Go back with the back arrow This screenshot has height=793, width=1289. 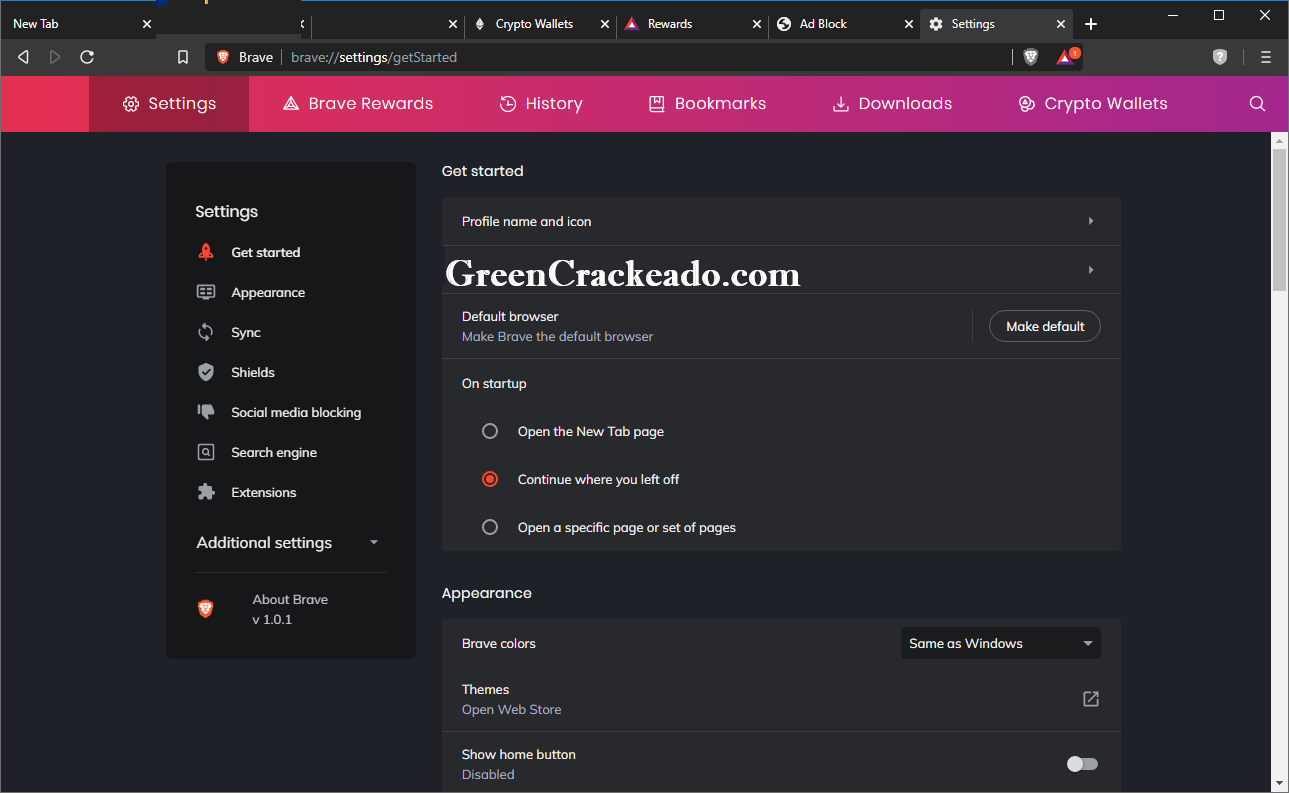click(23, 57)
